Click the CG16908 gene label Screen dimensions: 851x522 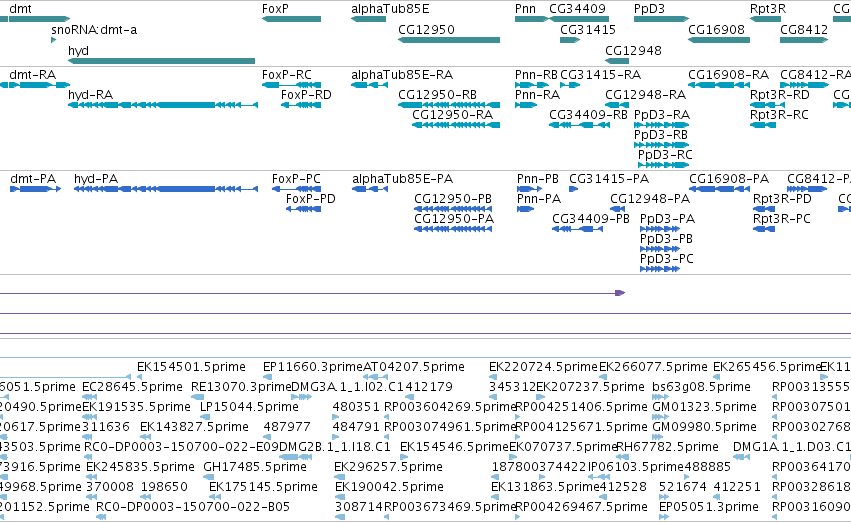tap(716, 29)
